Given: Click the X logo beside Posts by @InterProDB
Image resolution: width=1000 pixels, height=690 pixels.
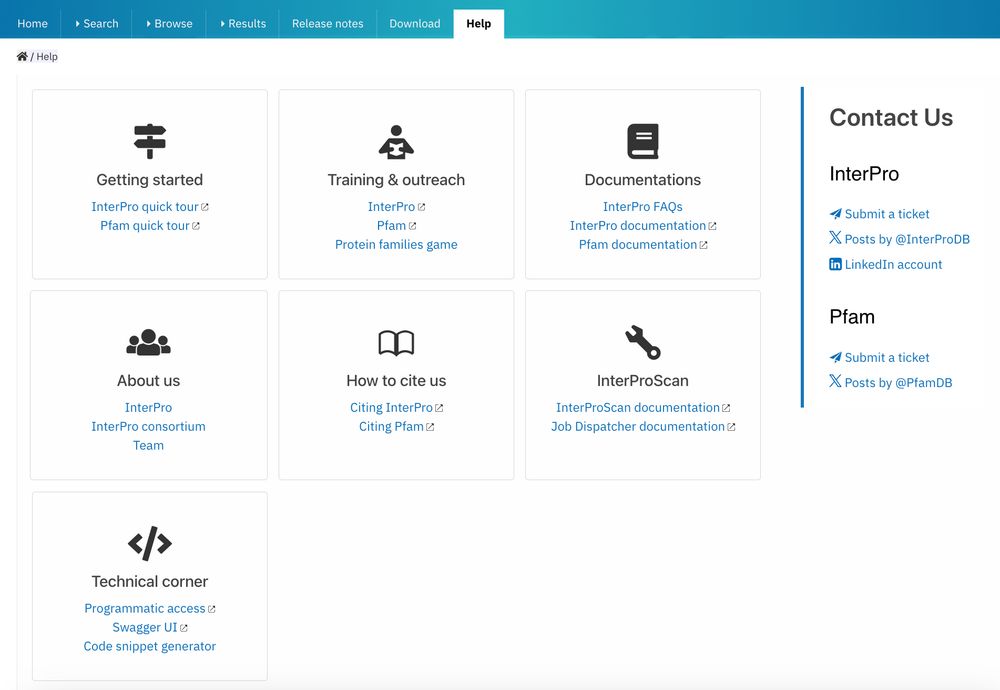Looking at the screenshot, I should tap(835, 238).
